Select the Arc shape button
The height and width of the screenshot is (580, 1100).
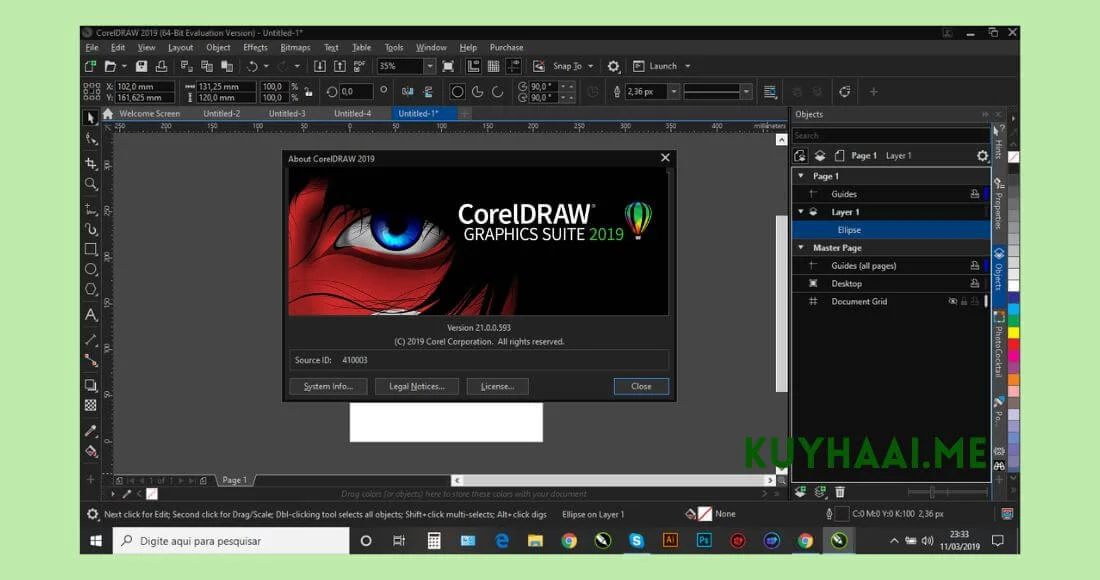pyautogui.click(x=497, y=91)
